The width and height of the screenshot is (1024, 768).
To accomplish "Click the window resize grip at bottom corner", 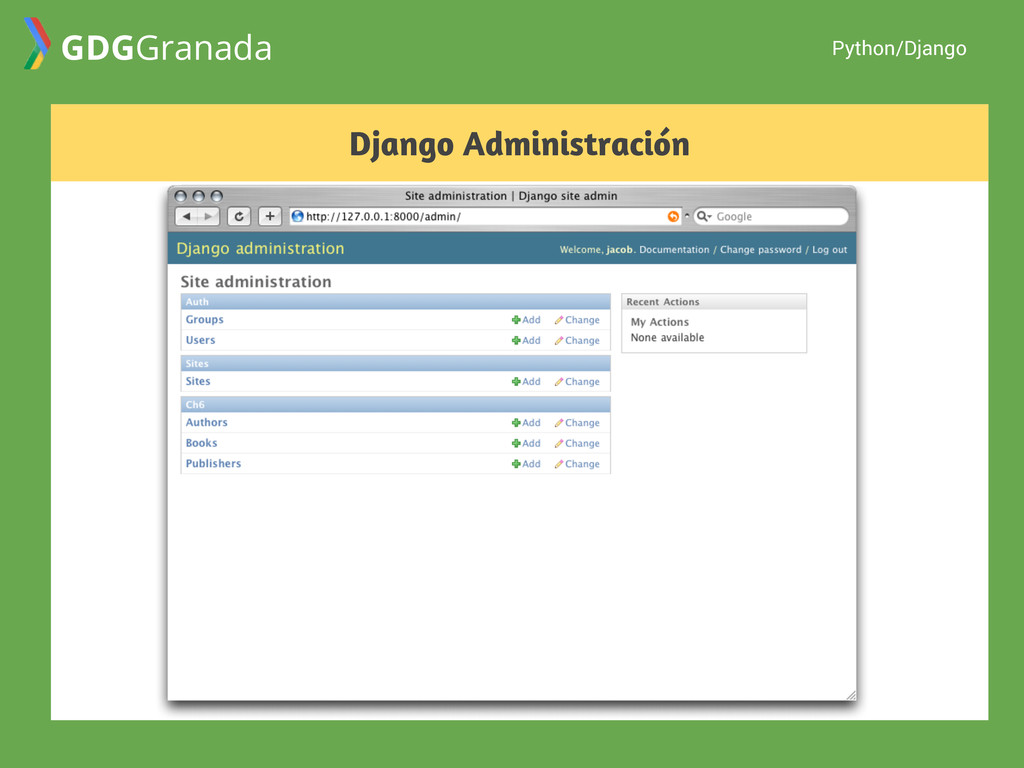I will pos(850,695).
